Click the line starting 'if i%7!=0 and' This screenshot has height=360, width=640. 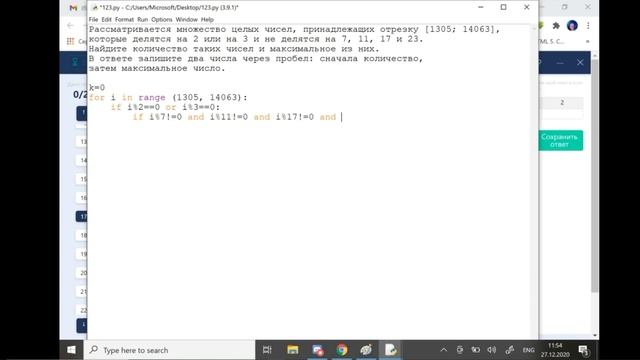point(234,117)
